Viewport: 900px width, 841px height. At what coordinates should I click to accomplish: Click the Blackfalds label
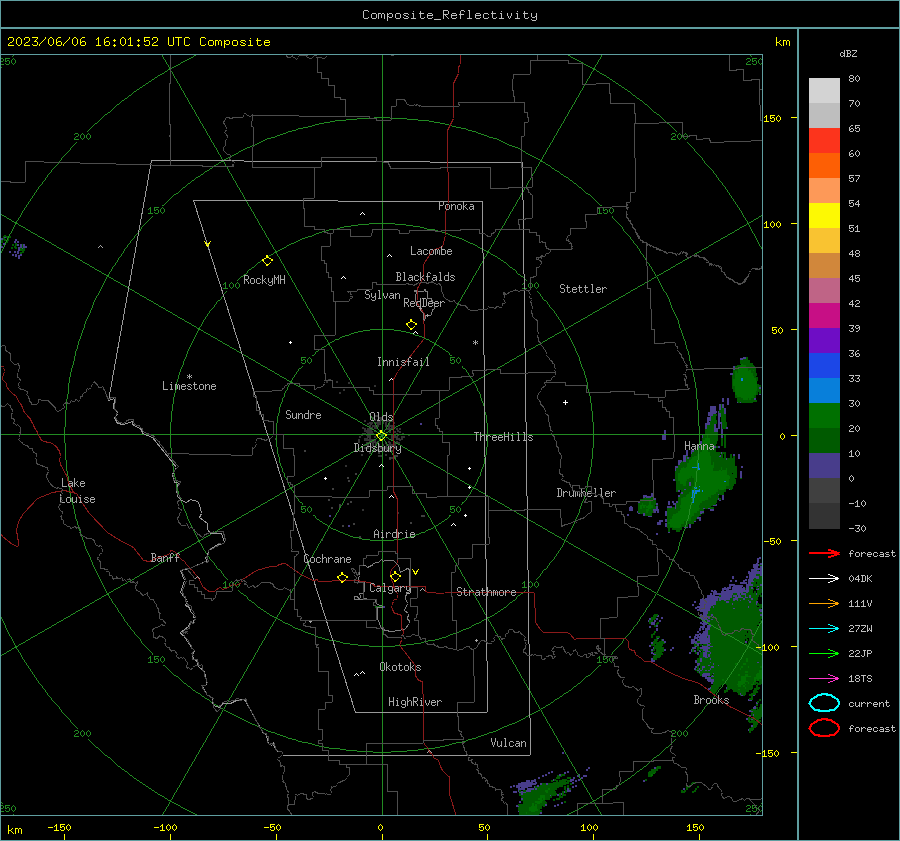[x=425, y=277]
